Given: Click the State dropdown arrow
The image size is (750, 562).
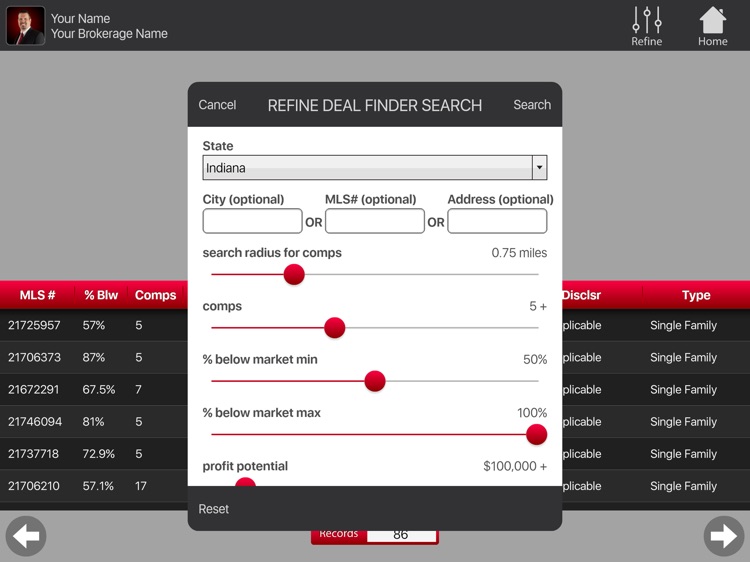Looking at the screenshot, I should click(x=540, y=168).
